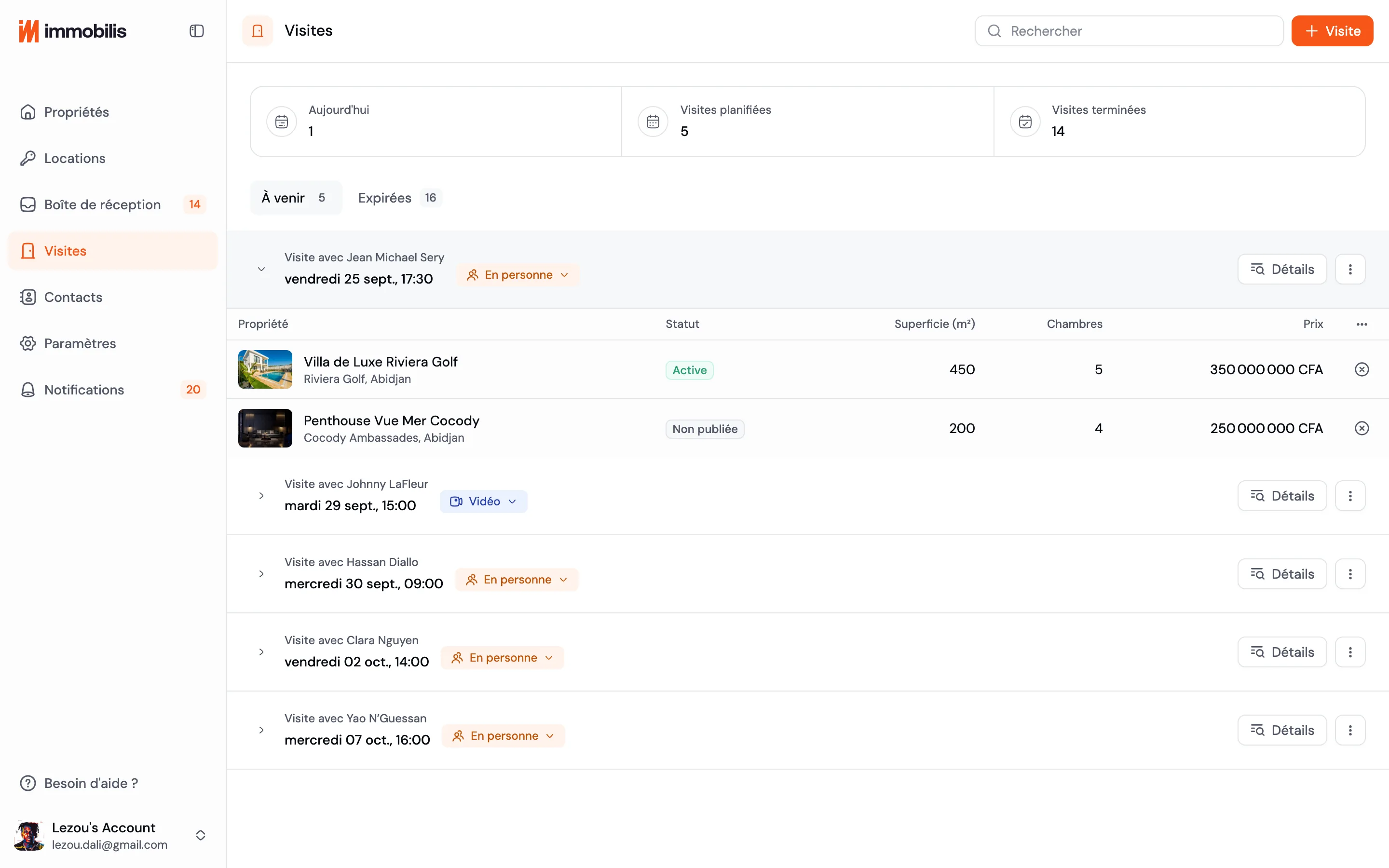1389x868 pixels.
Task: Expand the Hassan Diallo visit
Action: [x=261, y=573]
